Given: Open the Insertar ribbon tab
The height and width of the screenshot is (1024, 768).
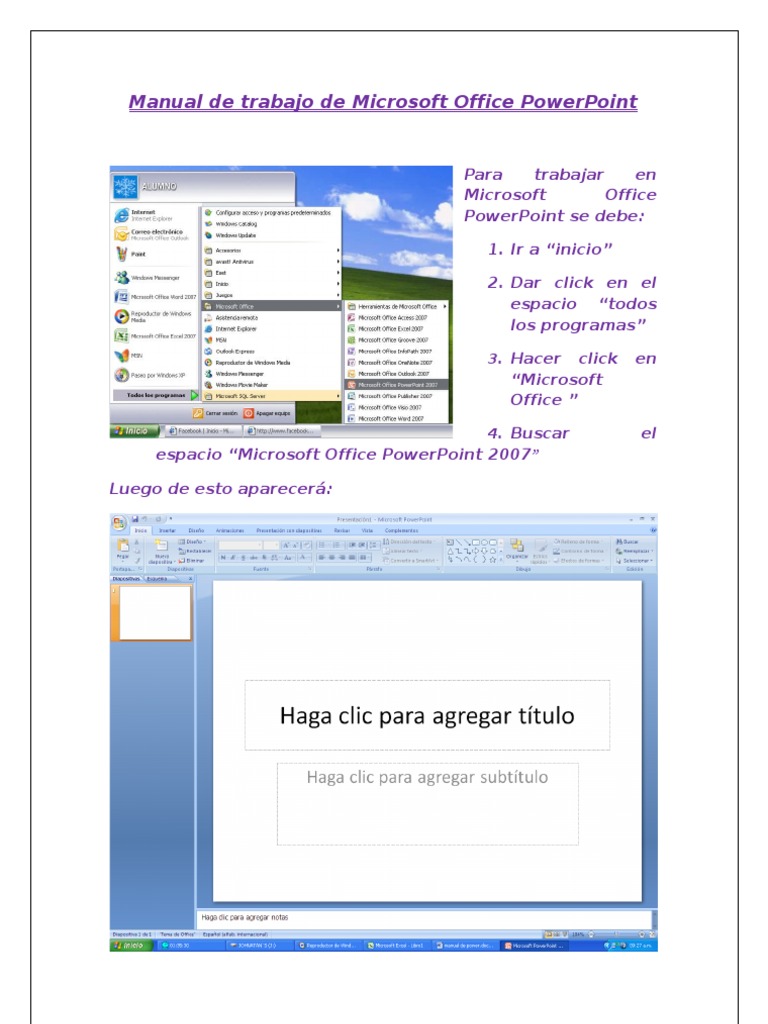Looking at the screenshot, I should click(x=167, y=530).
